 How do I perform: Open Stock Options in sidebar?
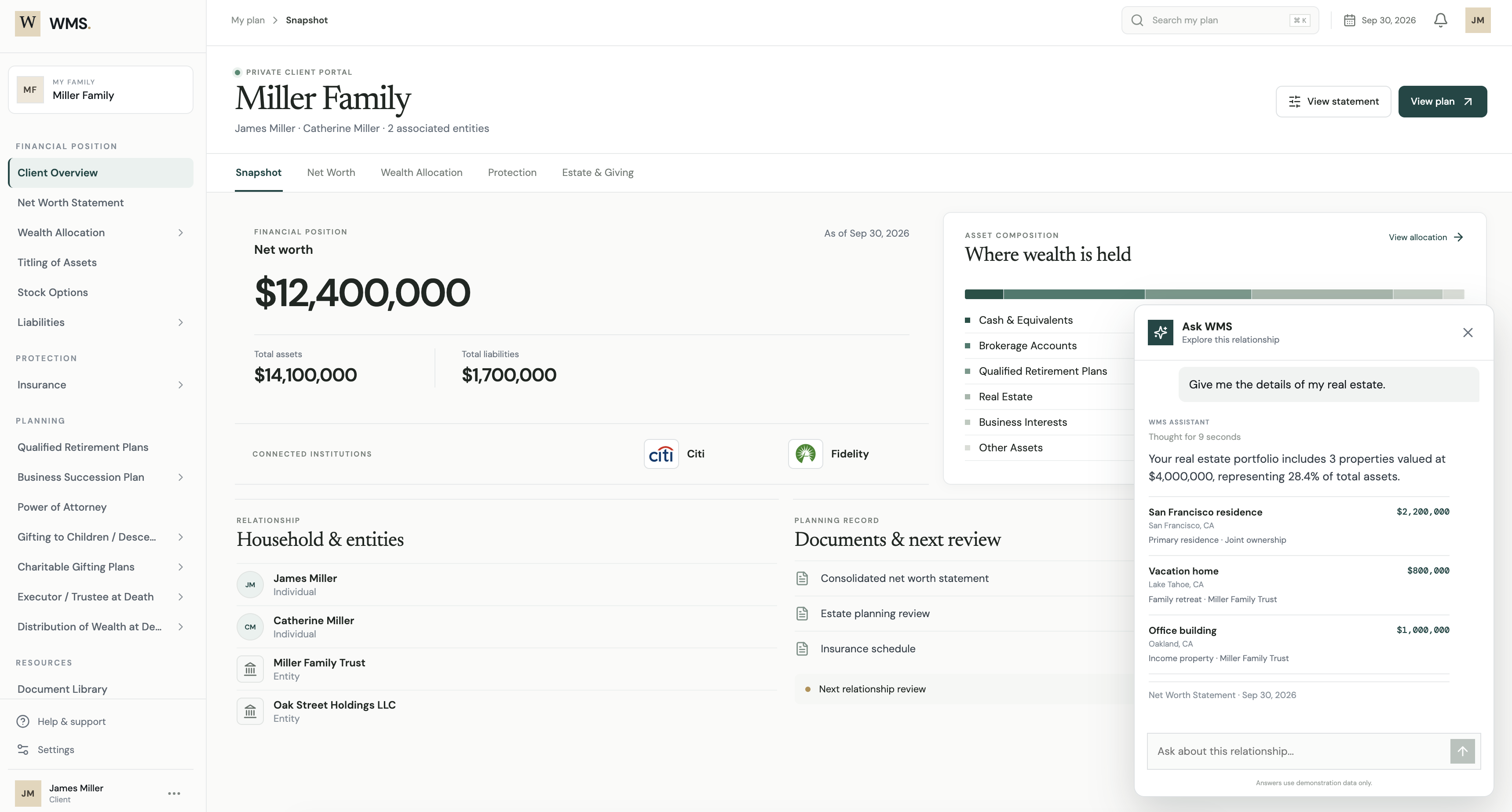[100, 293]
